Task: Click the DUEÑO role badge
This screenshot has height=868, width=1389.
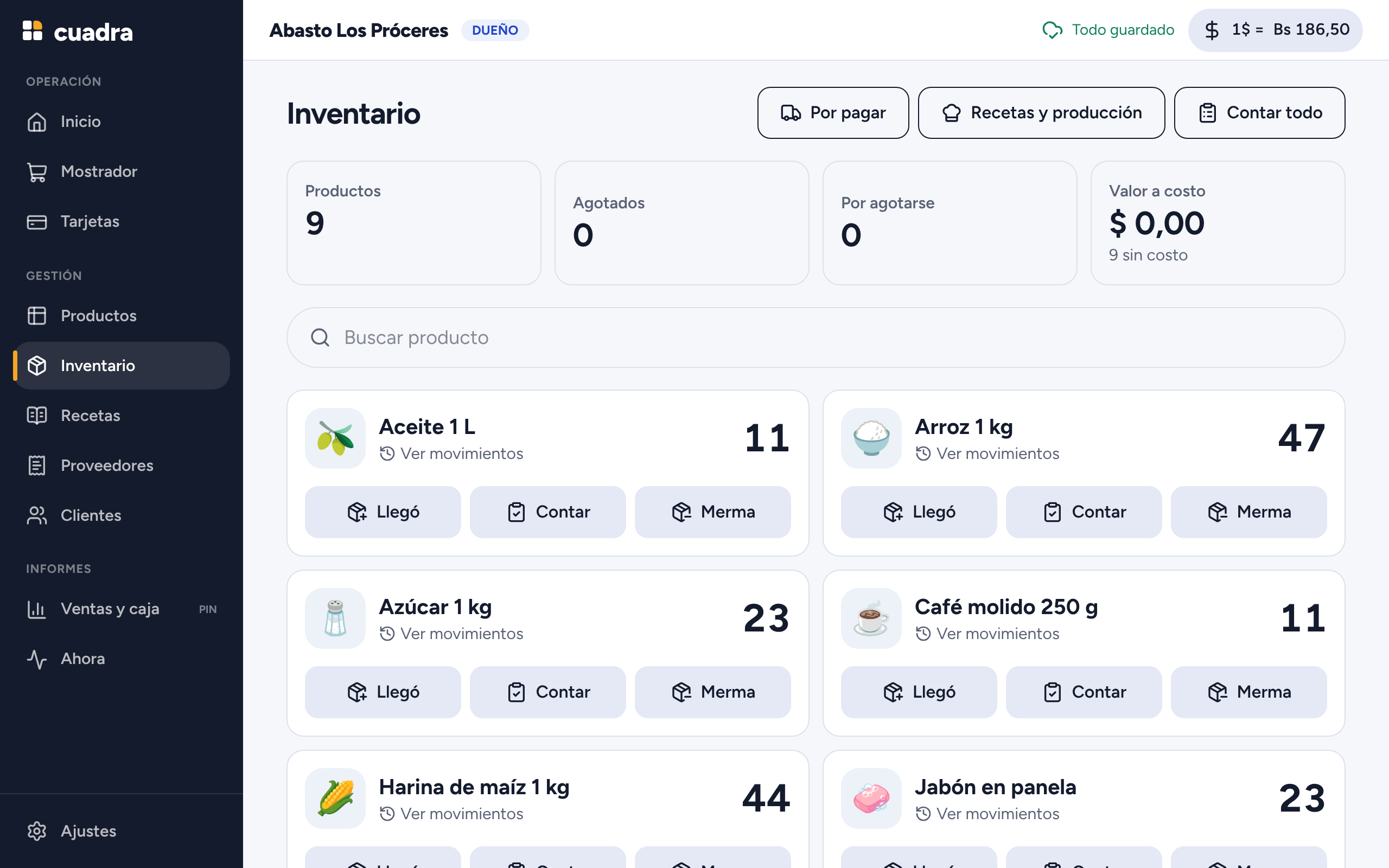Action: click(495, 30)
